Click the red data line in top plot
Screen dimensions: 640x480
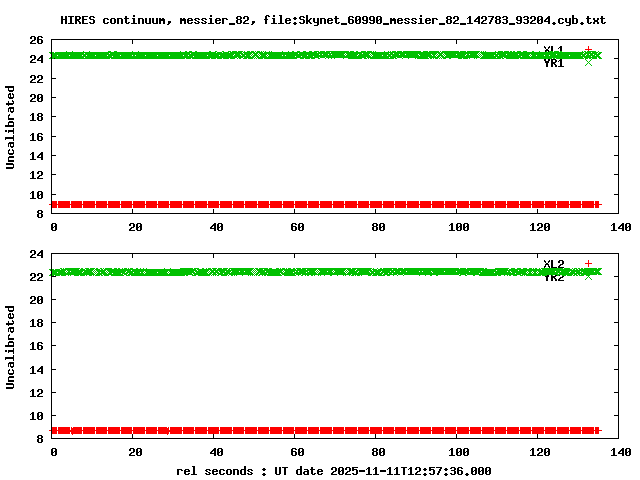(x=300, y=204)
